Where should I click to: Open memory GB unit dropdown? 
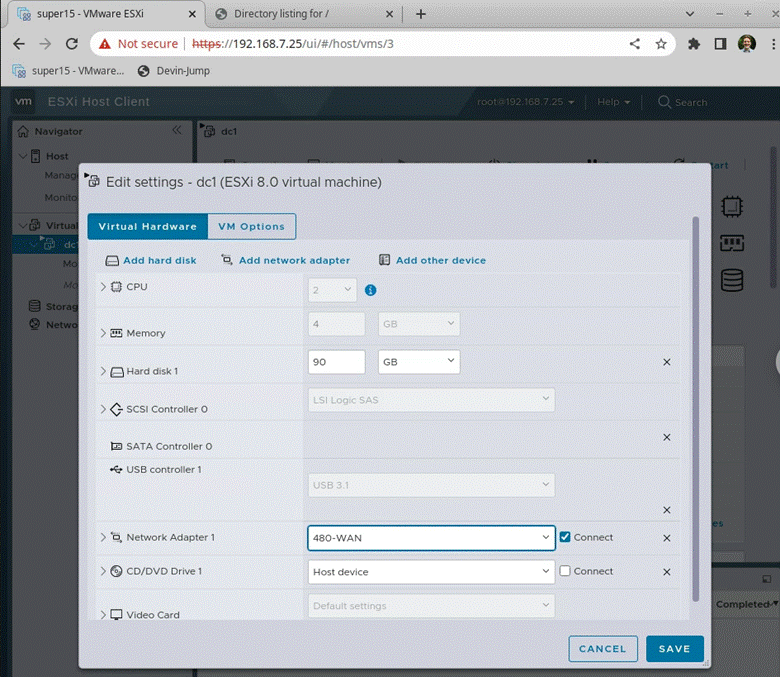[x=419, y=324]
